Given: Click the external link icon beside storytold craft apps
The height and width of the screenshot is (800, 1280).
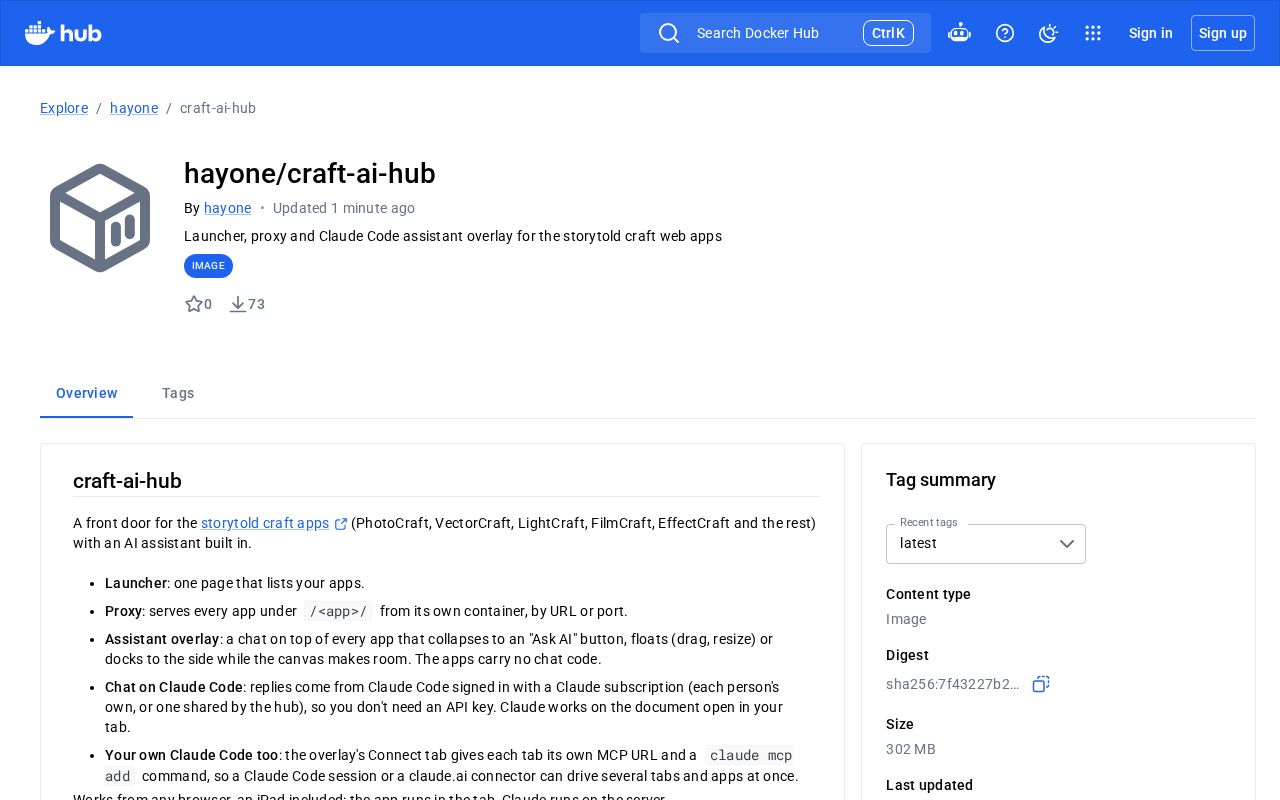Looking at the screenshot, I should coord(341,524).
